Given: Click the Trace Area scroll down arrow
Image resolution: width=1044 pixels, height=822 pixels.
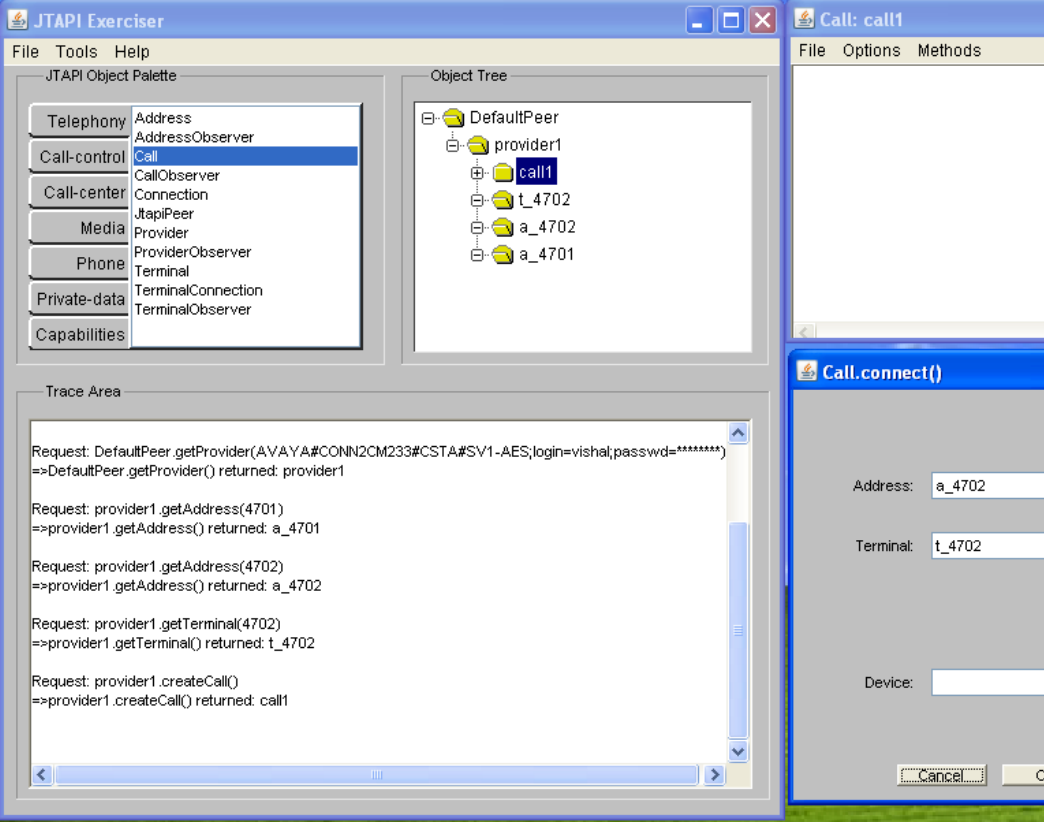Looking at the screenshot, I should coord(738,751).
